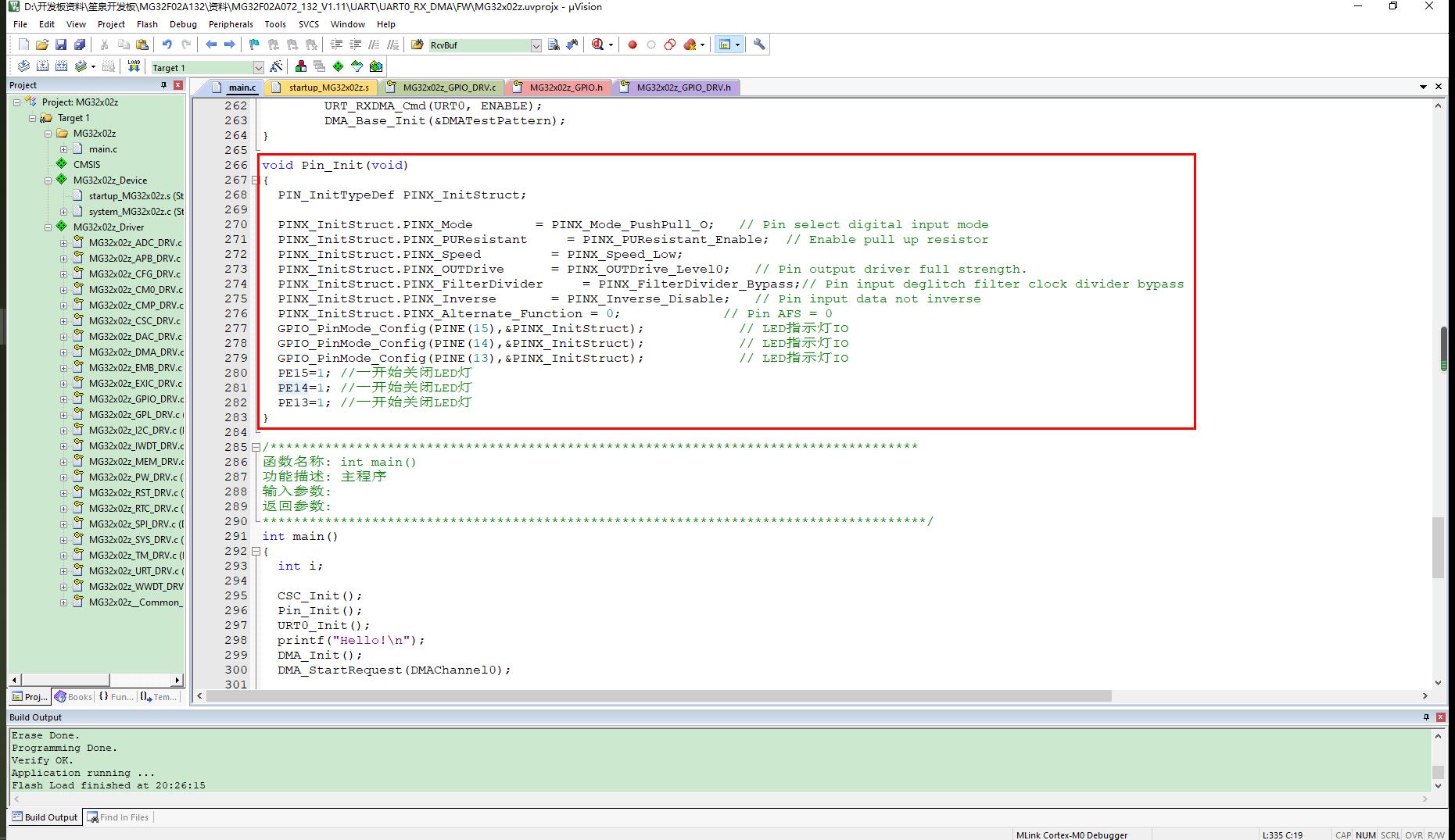
Task: Open Manage Run-Time Environment with the green diamond icon
Action: 338,66
